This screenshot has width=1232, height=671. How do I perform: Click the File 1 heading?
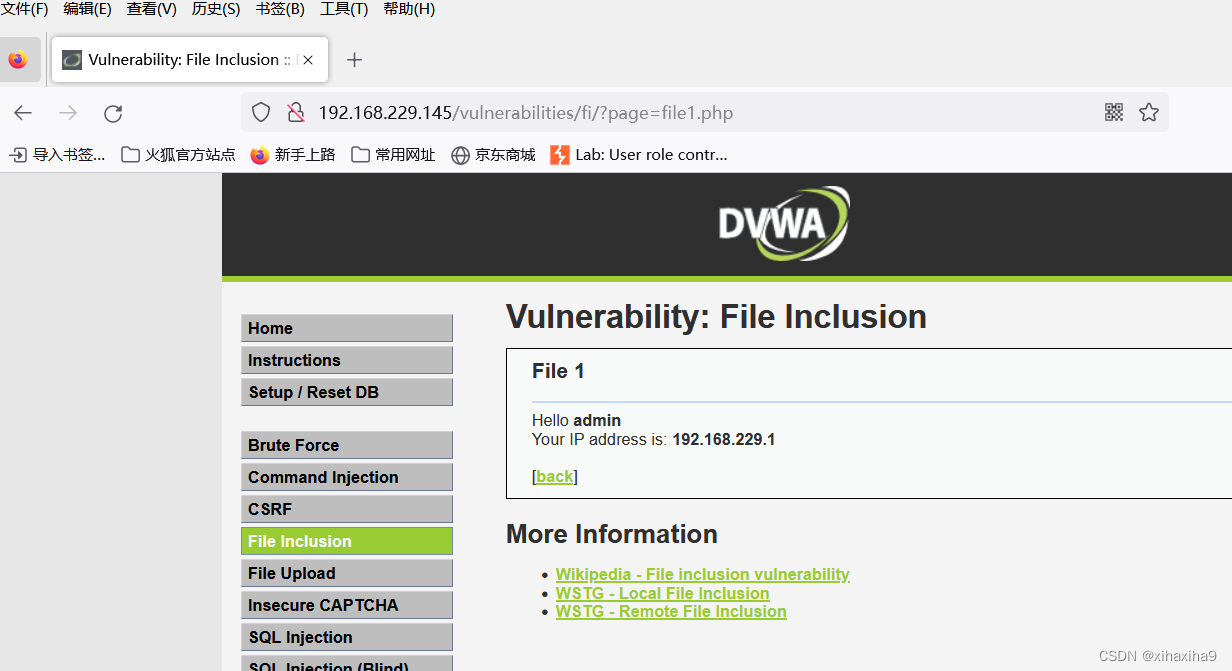click(x=558, y=371)
